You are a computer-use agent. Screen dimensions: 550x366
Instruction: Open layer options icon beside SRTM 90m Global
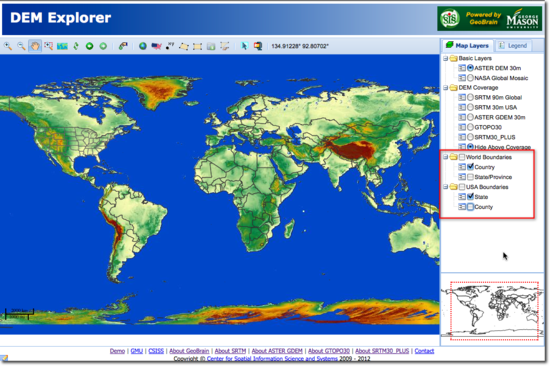(462, 98)
